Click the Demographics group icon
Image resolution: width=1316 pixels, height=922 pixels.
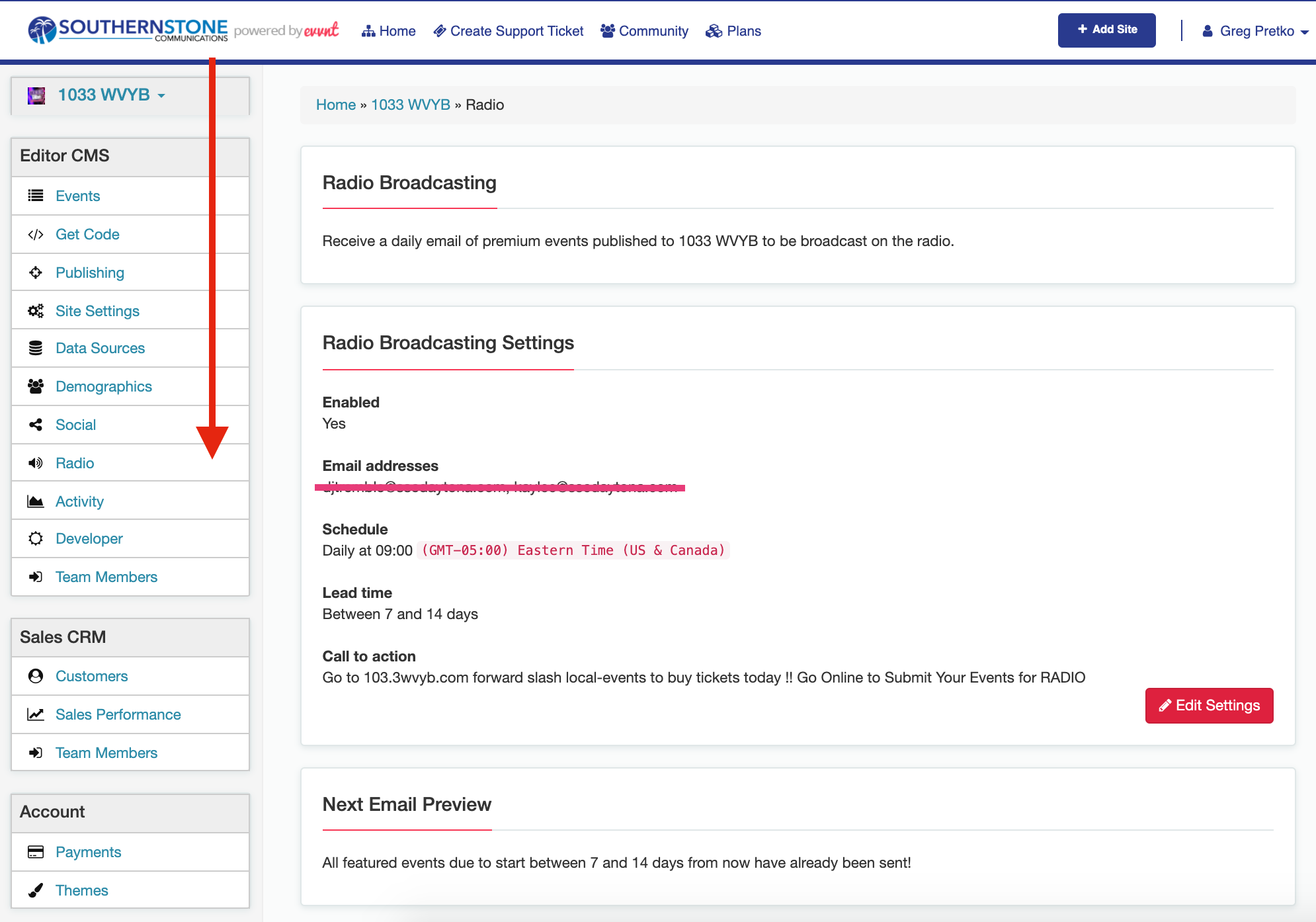36,386
